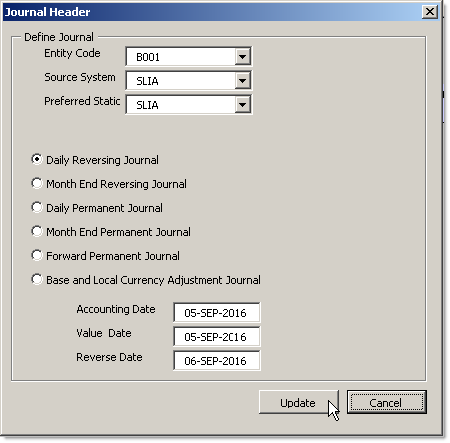Click the Cancel button
450x443 pixels.
point(387,402)
